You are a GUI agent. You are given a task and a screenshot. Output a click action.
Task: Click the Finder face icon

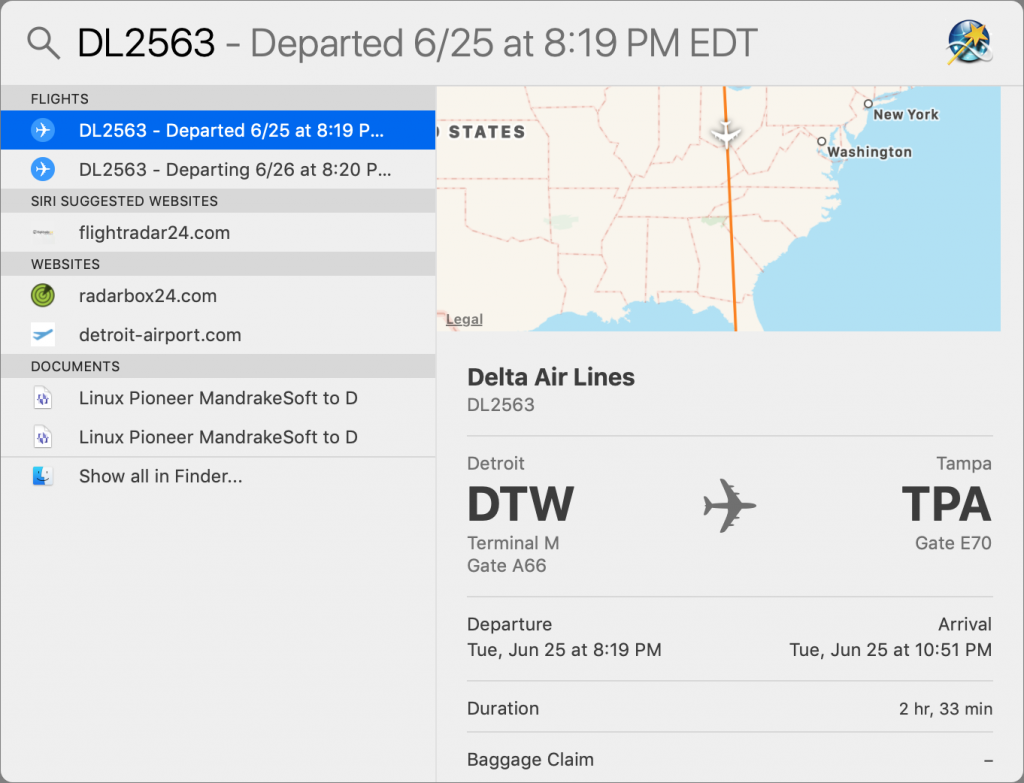(x=43, y=476)
